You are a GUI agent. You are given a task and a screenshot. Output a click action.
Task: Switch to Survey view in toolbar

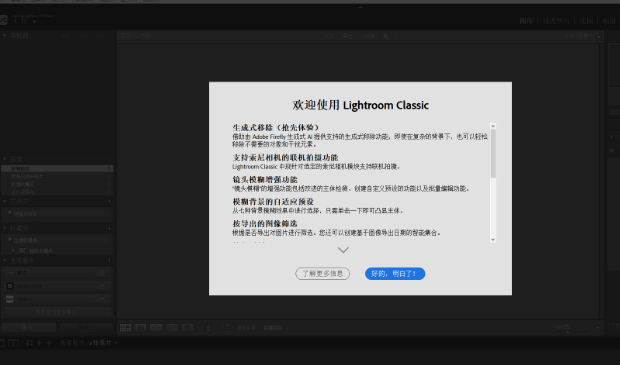coord(172,327)
